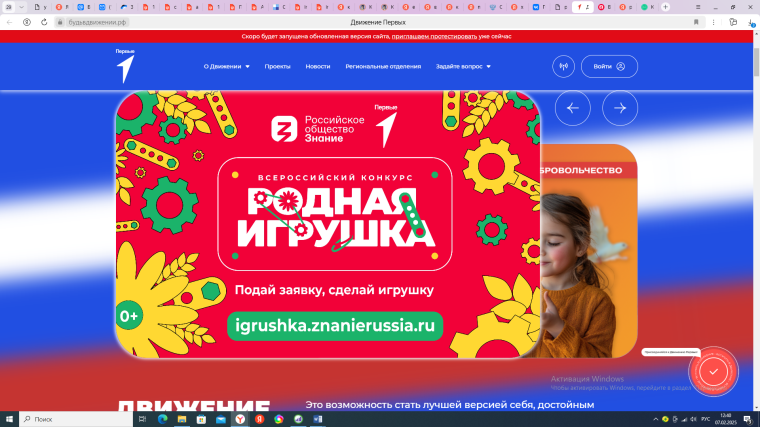Open the browser hamburger menu
Viewport: 760px width, 427px height.
[x=698, y=7]
